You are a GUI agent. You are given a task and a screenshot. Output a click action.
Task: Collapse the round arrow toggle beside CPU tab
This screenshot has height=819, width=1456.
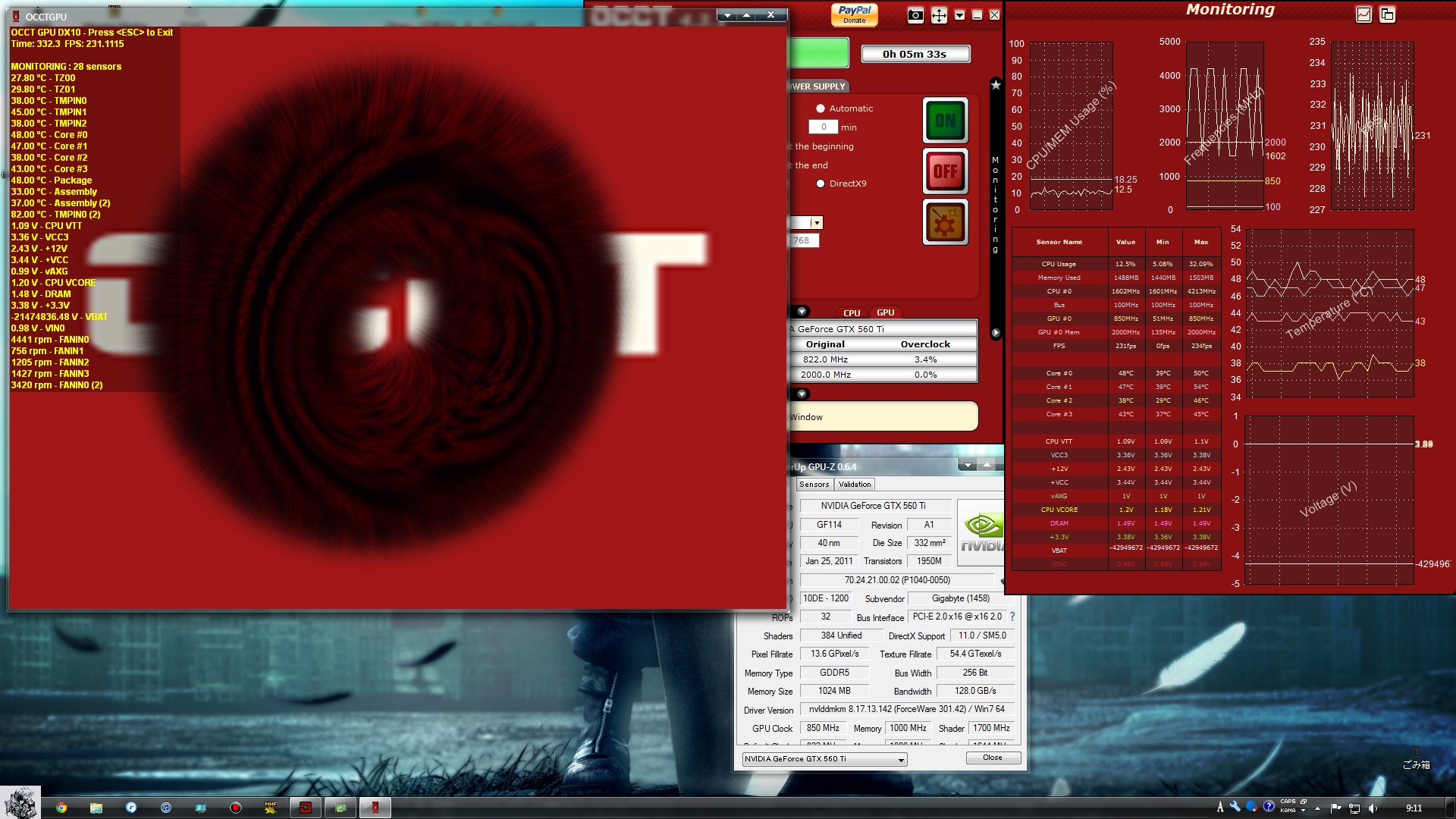pyautogui.click(x=802, y=312)
